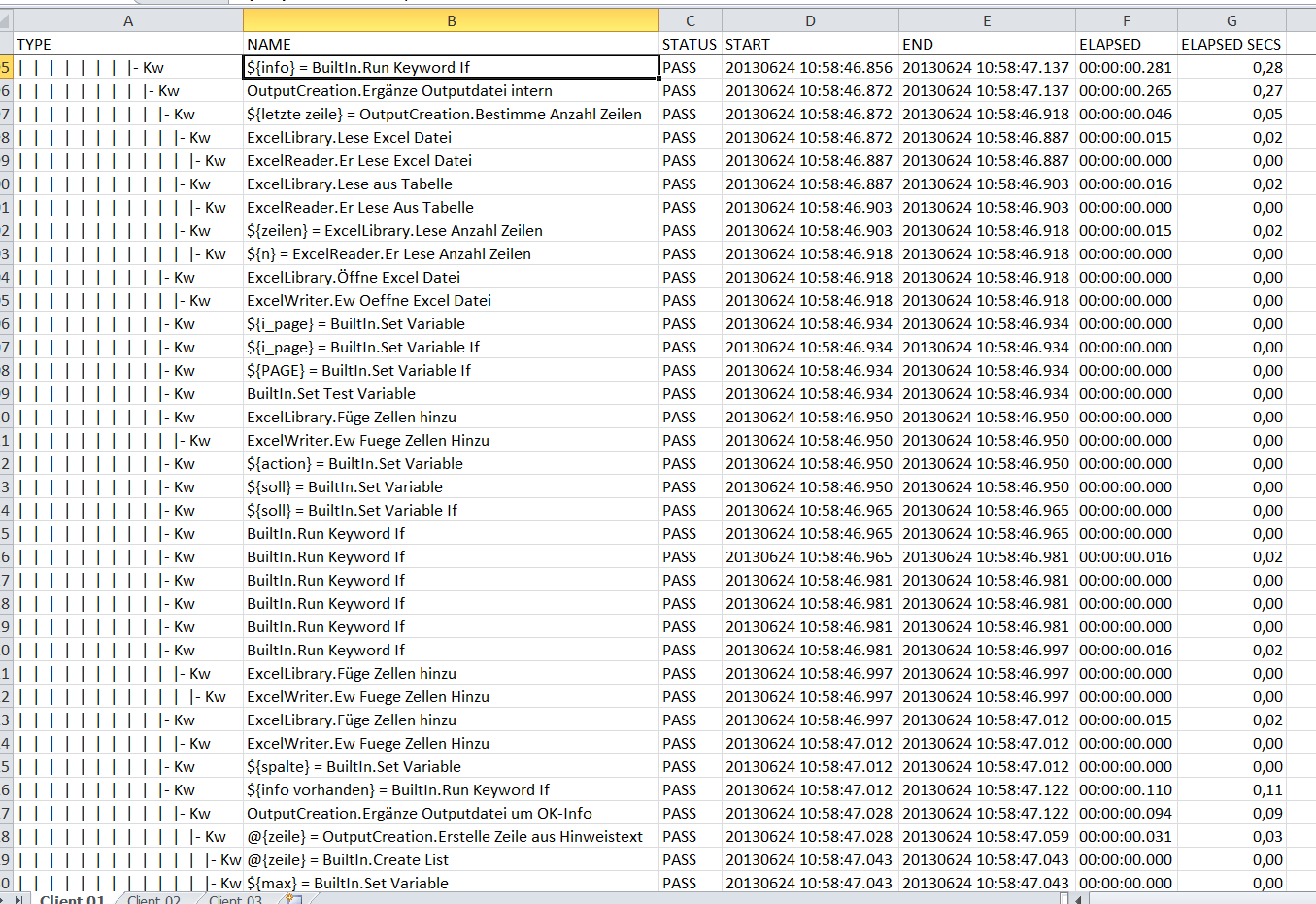The image size is (1316, 904).
Task: Click the horizontal scrollbar track at bottom
Action: (x=1204, y=899)
